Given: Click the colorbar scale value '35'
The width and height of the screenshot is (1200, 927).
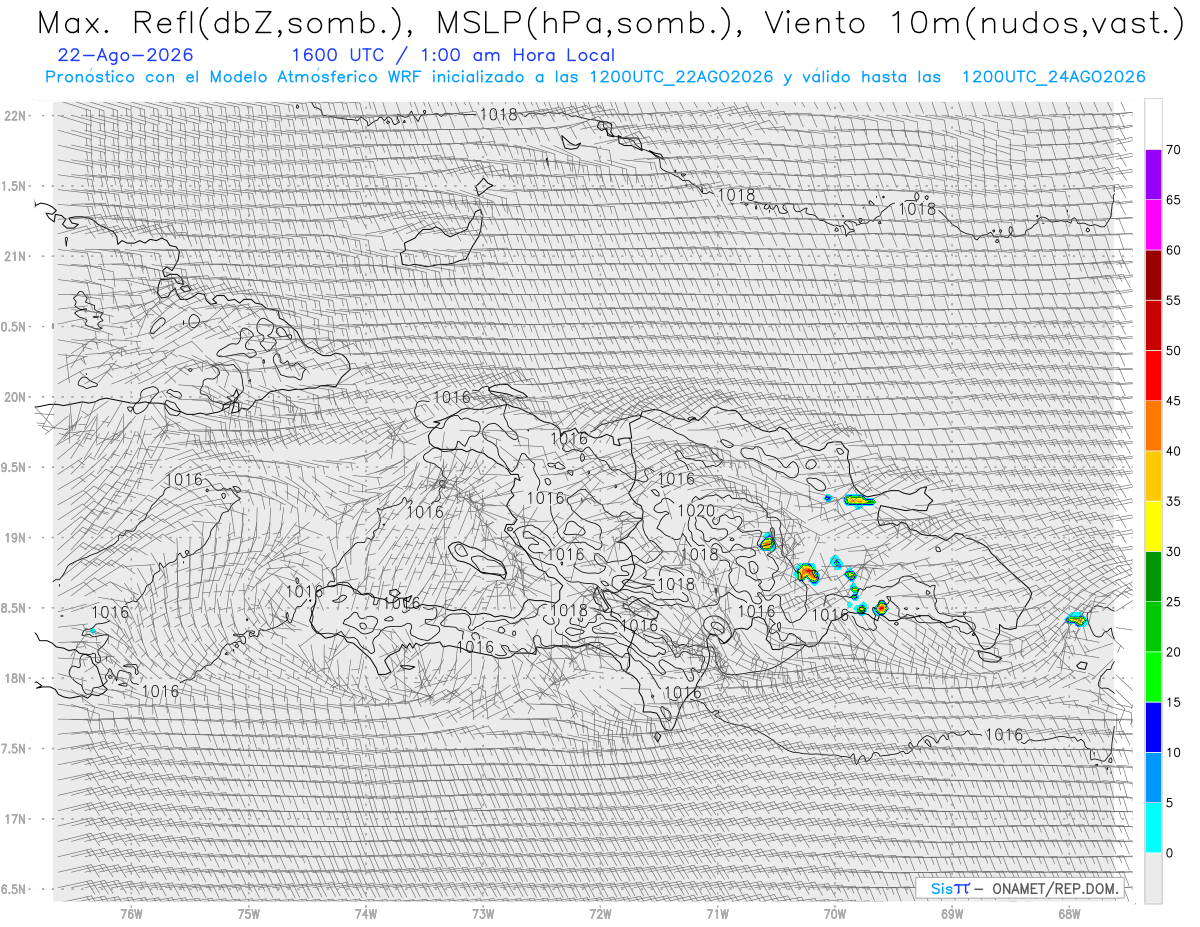Looking at the screenshot, I should 1173,501.
